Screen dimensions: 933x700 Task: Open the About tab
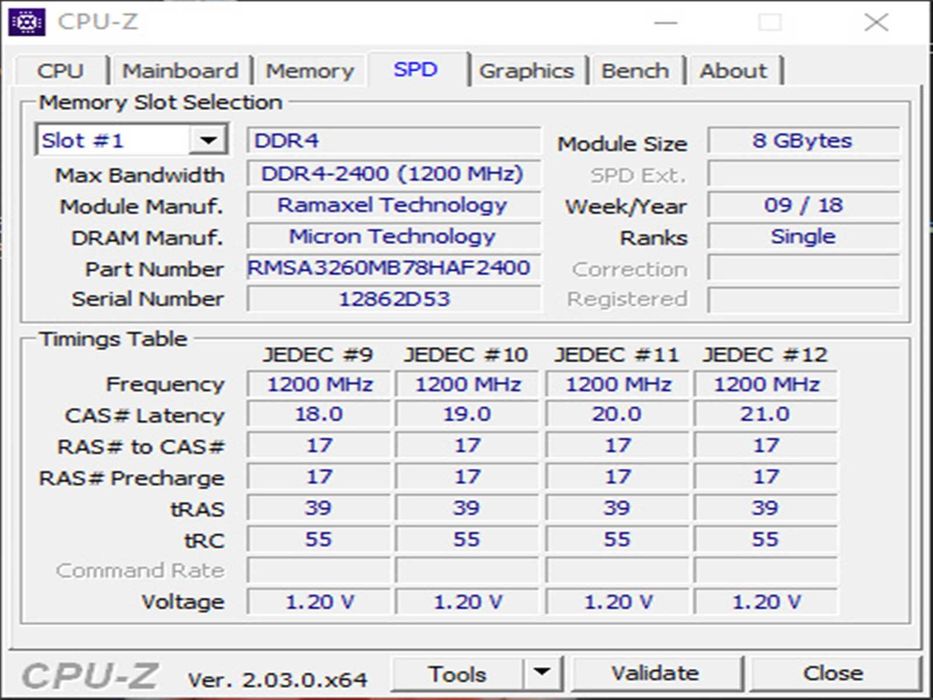[733, 71]
